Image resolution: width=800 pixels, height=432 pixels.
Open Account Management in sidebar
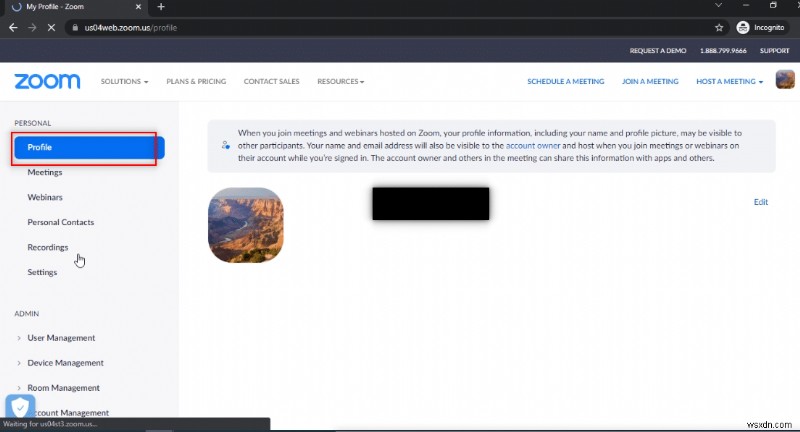[x=71, y=413]
